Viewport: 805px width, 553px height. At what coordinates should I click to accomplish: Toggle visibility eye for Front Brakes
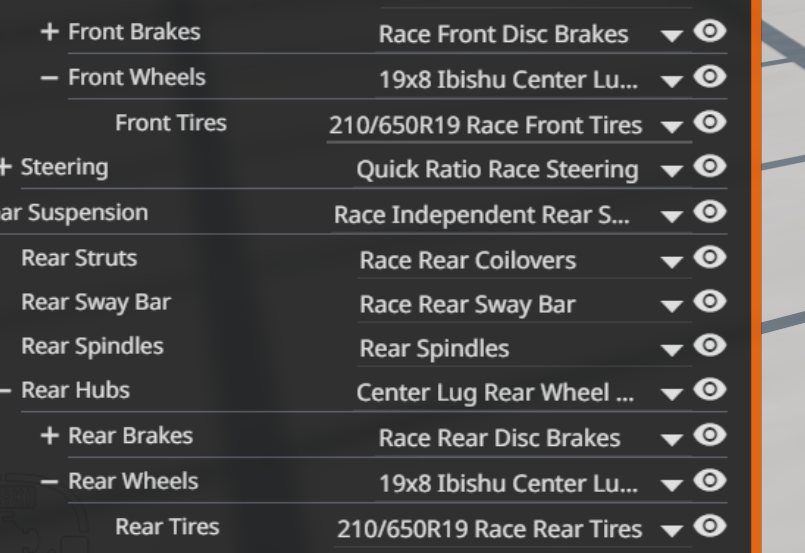[710, 31]
